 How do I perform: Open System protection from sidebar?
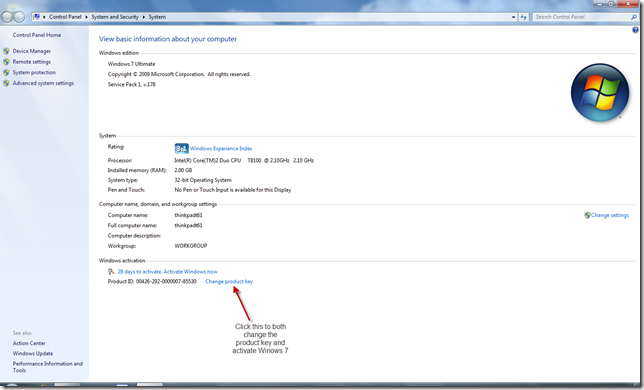click(34, 72)
